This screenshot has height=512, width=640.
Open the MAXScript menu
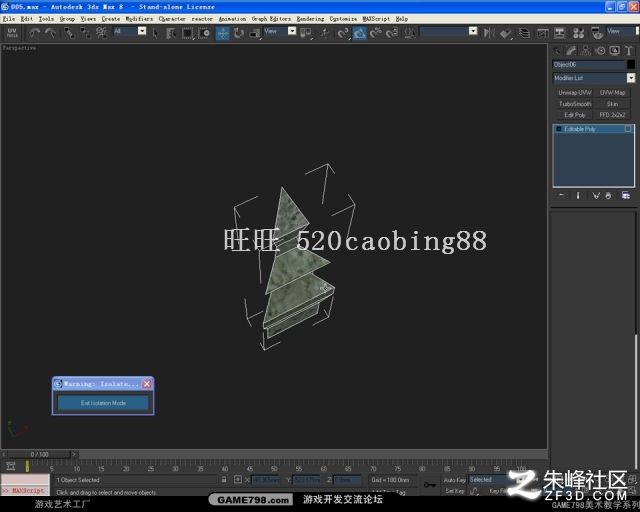(376, 19)
